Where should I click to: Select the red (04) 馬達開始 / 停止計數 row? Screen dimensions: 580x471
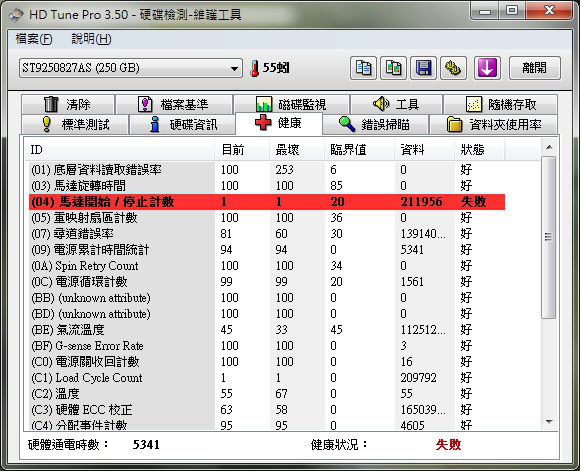267,202
